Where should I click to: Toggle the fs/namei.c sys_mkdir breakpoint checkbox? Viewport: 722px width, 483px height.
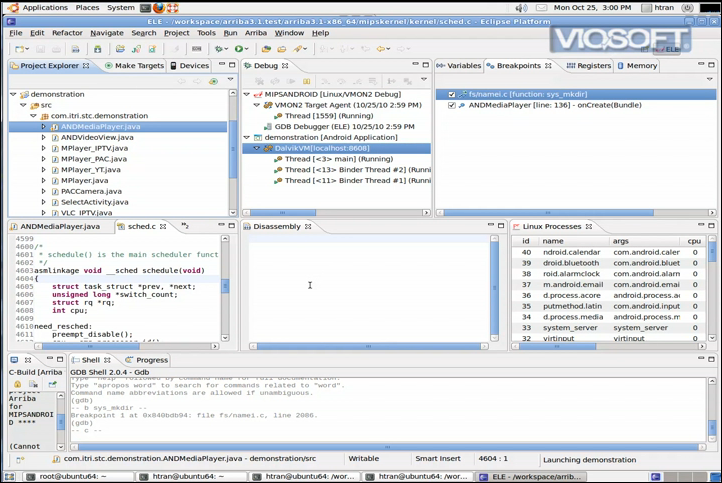tap(452, 94)
